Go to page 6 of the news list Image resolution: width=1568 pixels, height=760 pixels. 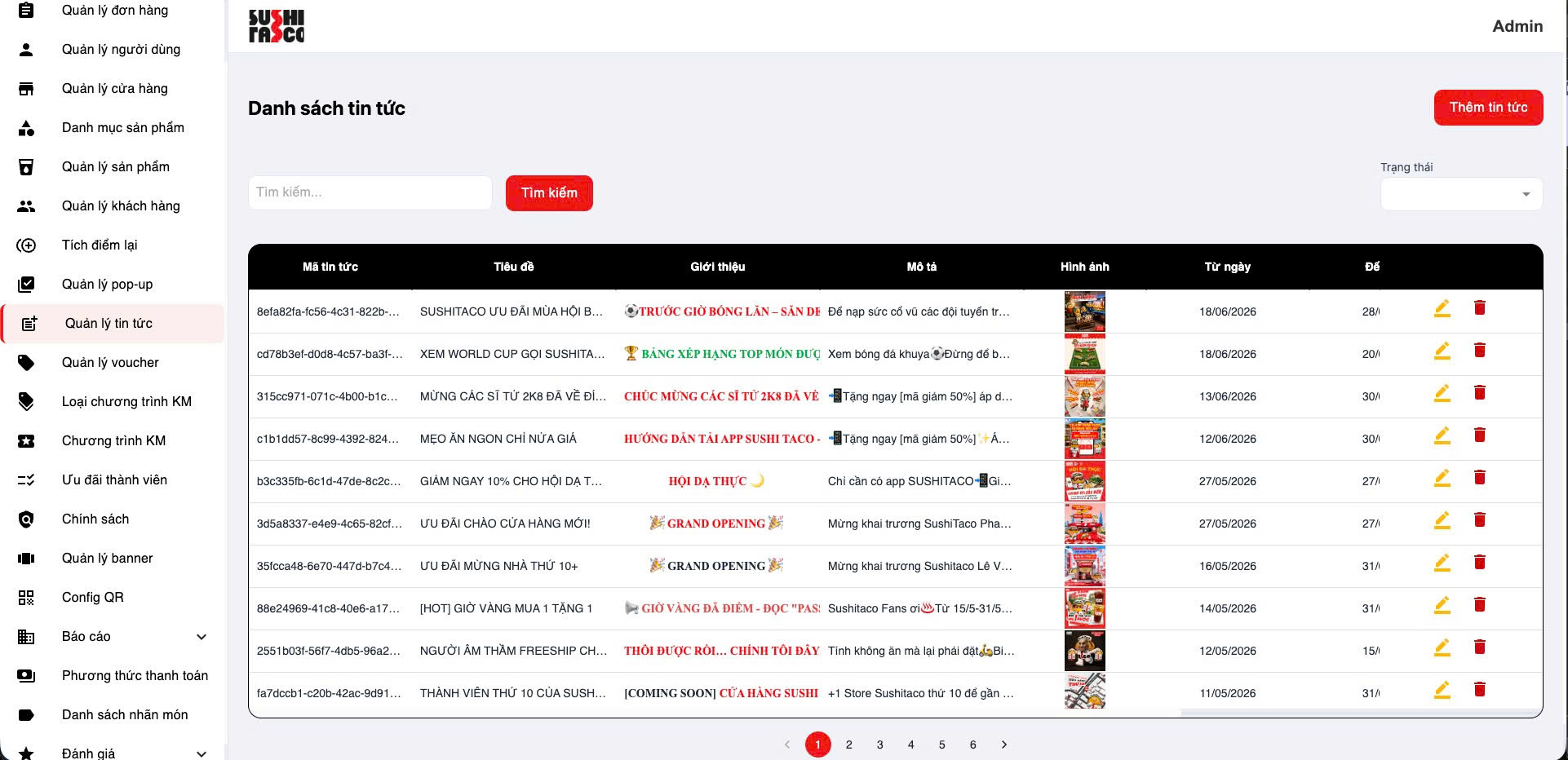click(x=973, y=745)
